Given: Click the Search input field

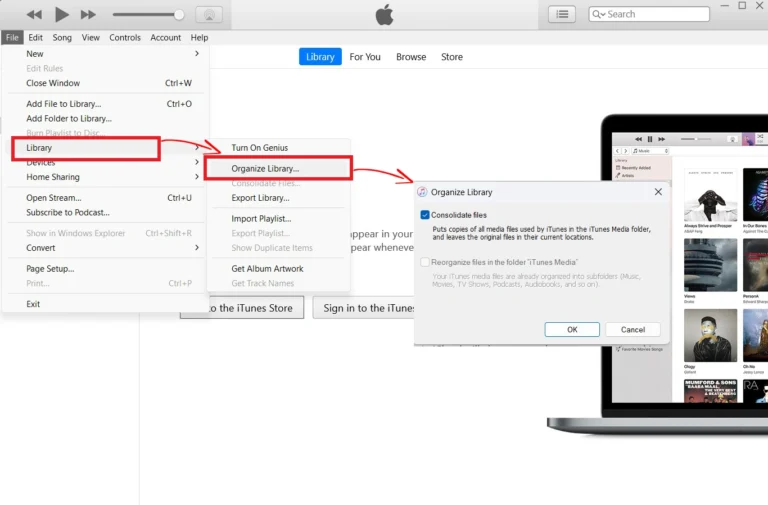Looking at the screenshot, I should click(x=649, y=14).
